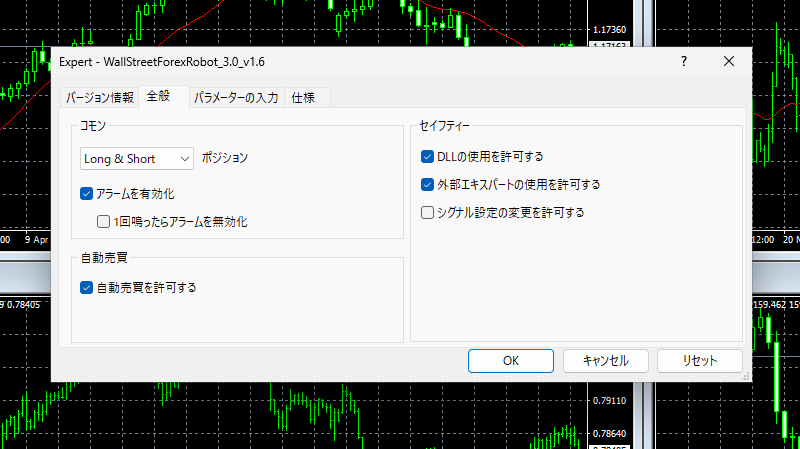800x449 pixels.
Task: Uncheck 自動売買を許可する
Action: (87, 287)
